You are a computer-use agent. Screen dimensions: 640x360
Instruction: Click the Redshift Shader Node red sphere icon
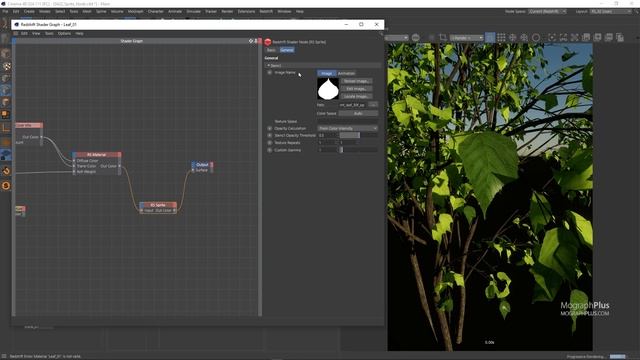tap(268, 42)
